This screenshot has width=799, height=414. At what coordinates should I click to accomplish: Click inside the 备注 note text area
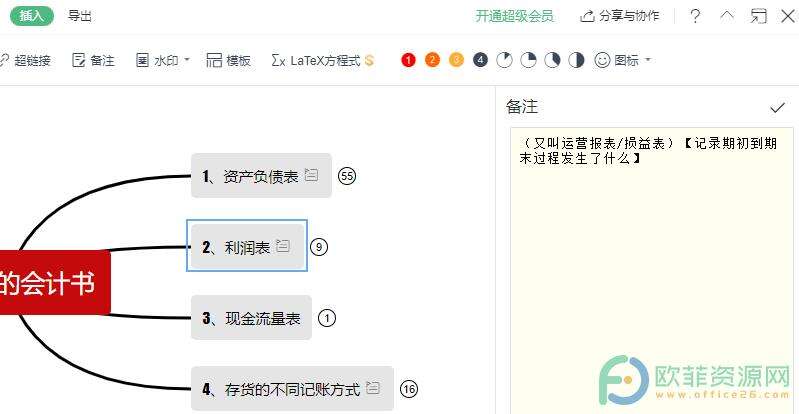tap(652, 270)
